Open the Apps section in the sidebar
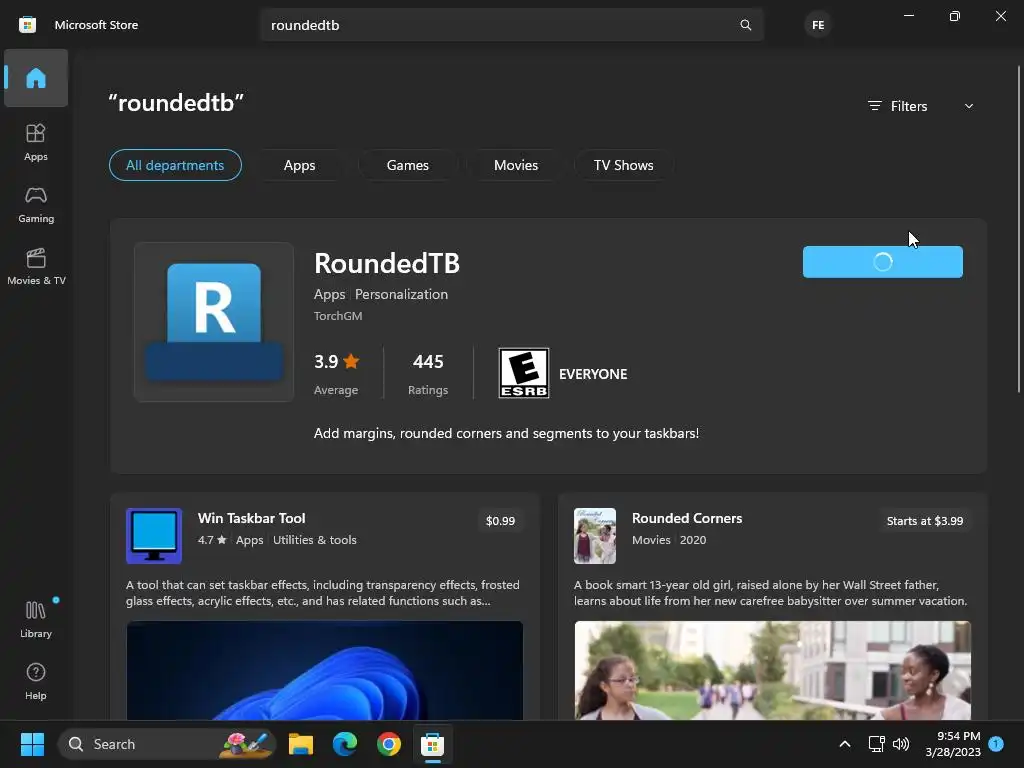 (x=36, y=142)
